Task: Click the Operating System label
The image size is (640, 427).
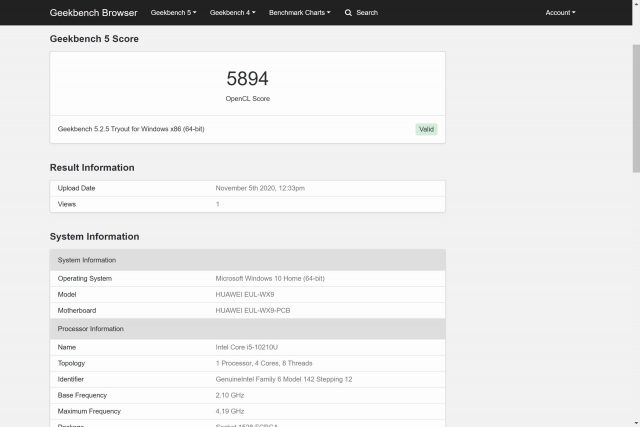Action: pos(84,278)
